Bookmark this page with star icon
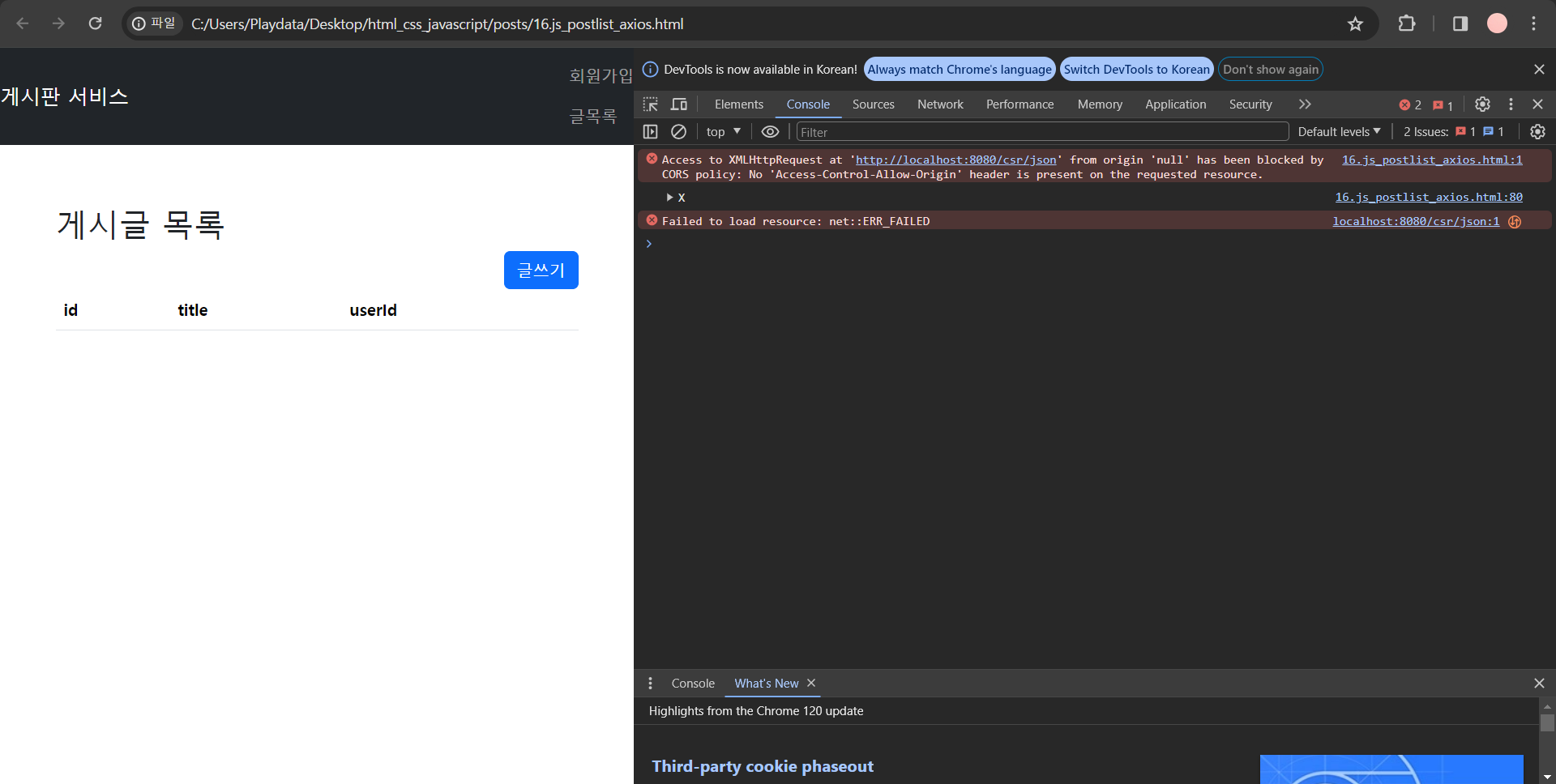 (1355, 23)
